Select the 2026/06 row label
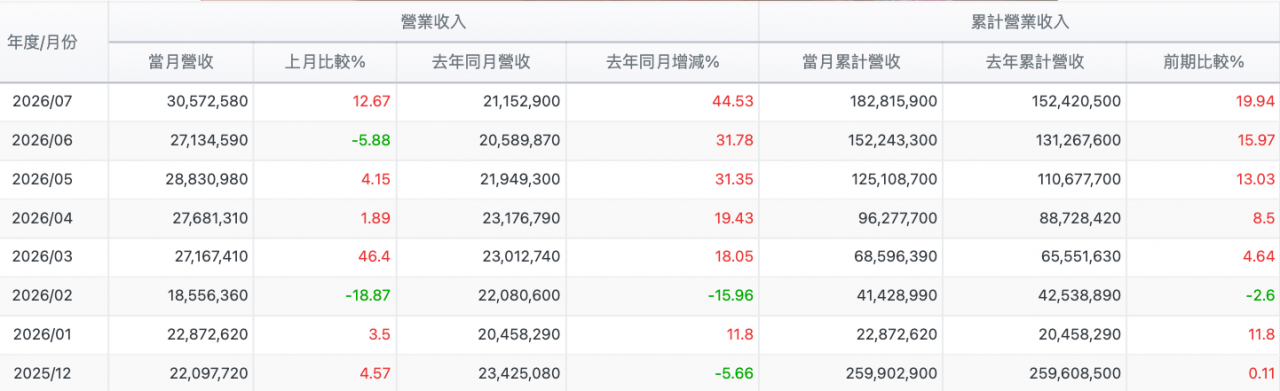This screenshot has height=391, width=1280. [41, 140]
